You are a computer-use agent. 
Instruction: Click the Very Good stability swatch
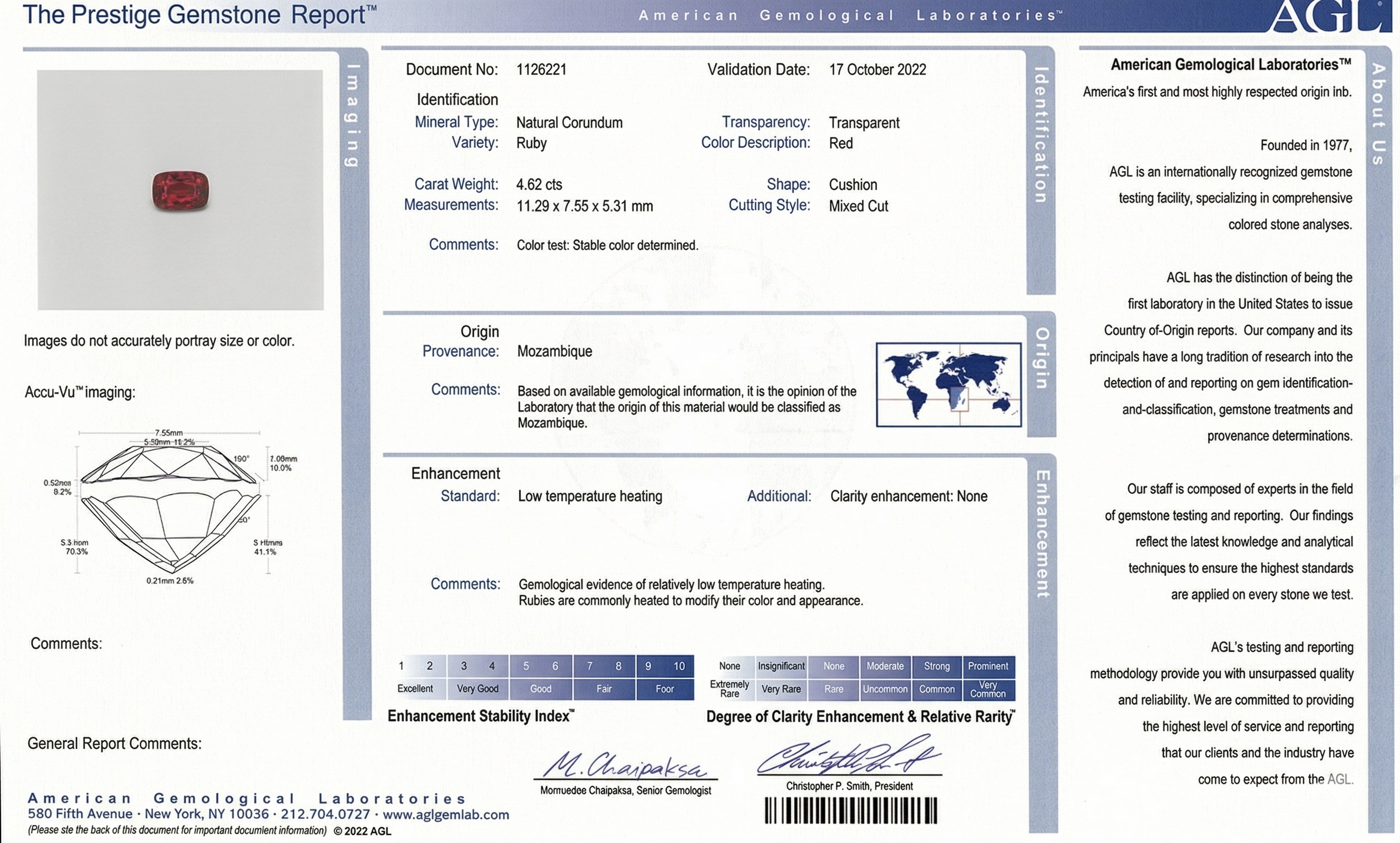click(477, 689)
